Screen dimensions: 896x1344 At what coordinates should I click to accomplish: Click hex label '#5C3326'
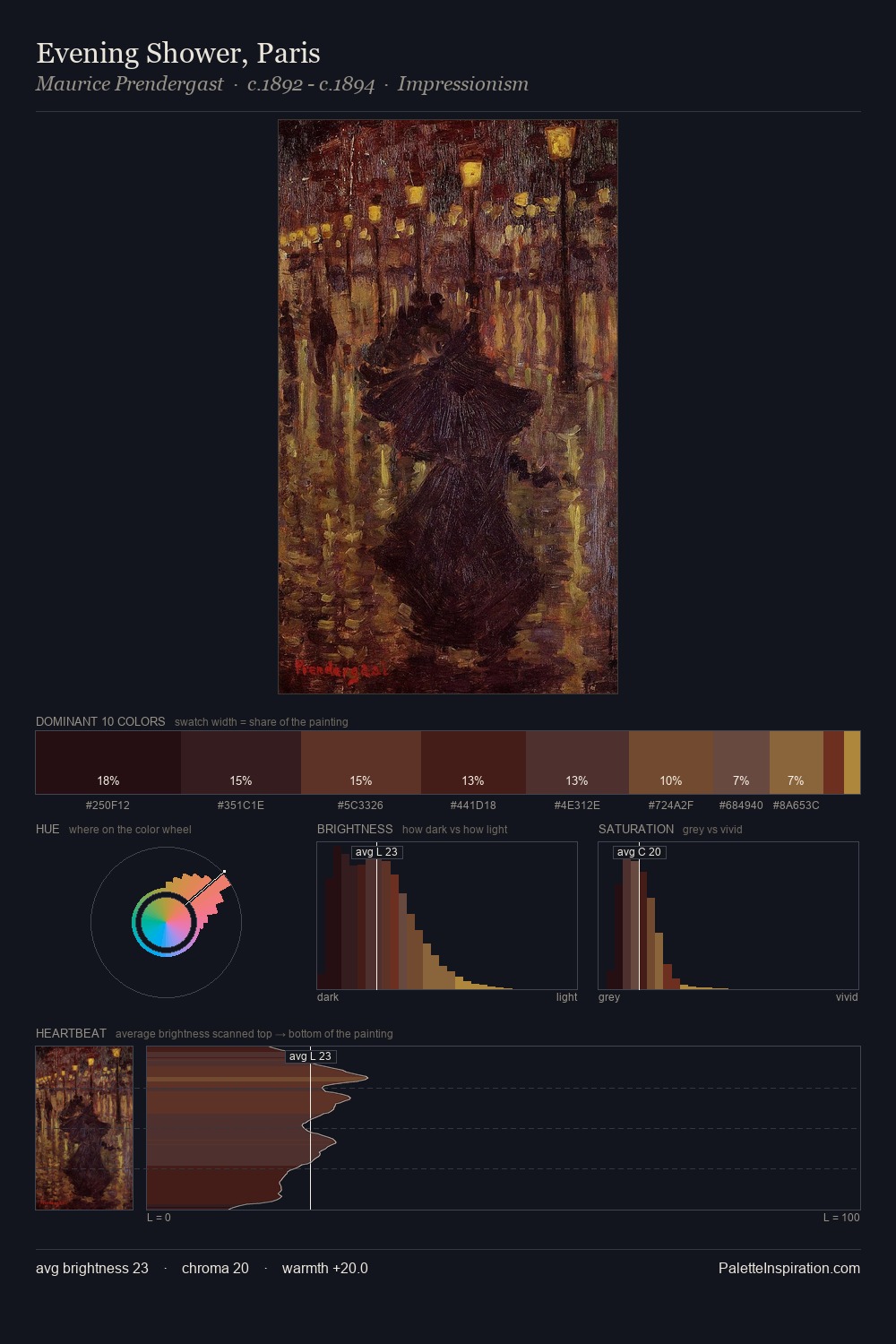pyautogui.click(x=360, y=805)
